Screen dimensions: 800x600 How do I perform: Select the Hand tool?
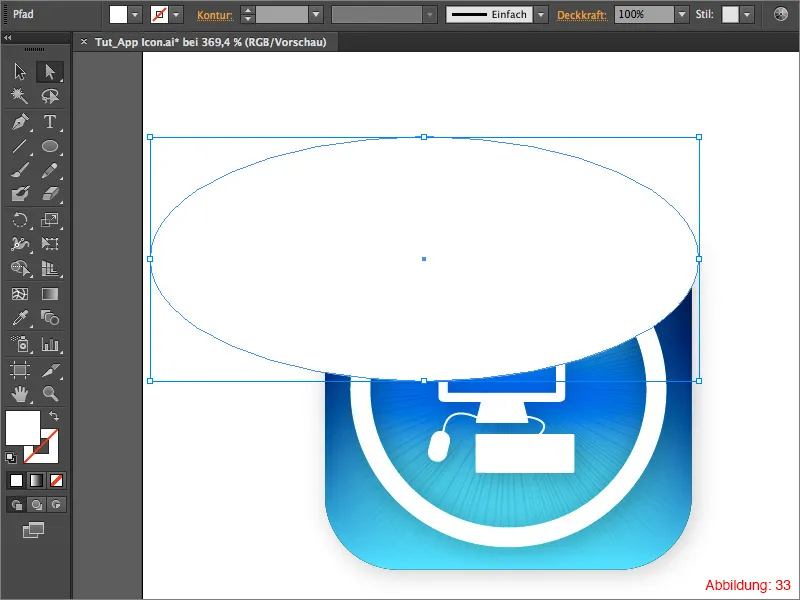point(20,393)
